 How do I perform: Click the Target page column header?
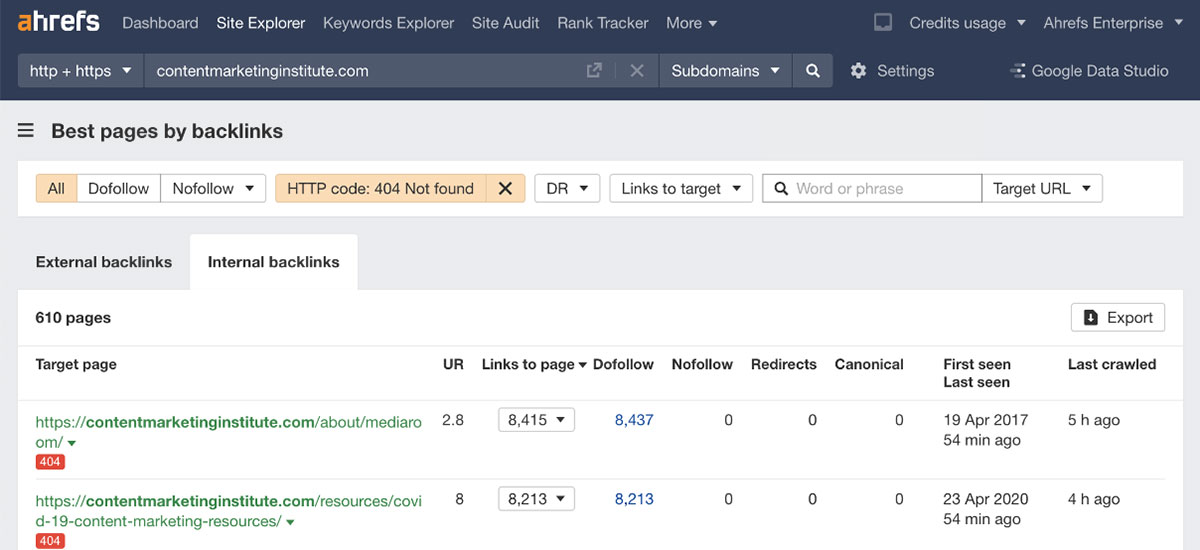tap(76, 364)
